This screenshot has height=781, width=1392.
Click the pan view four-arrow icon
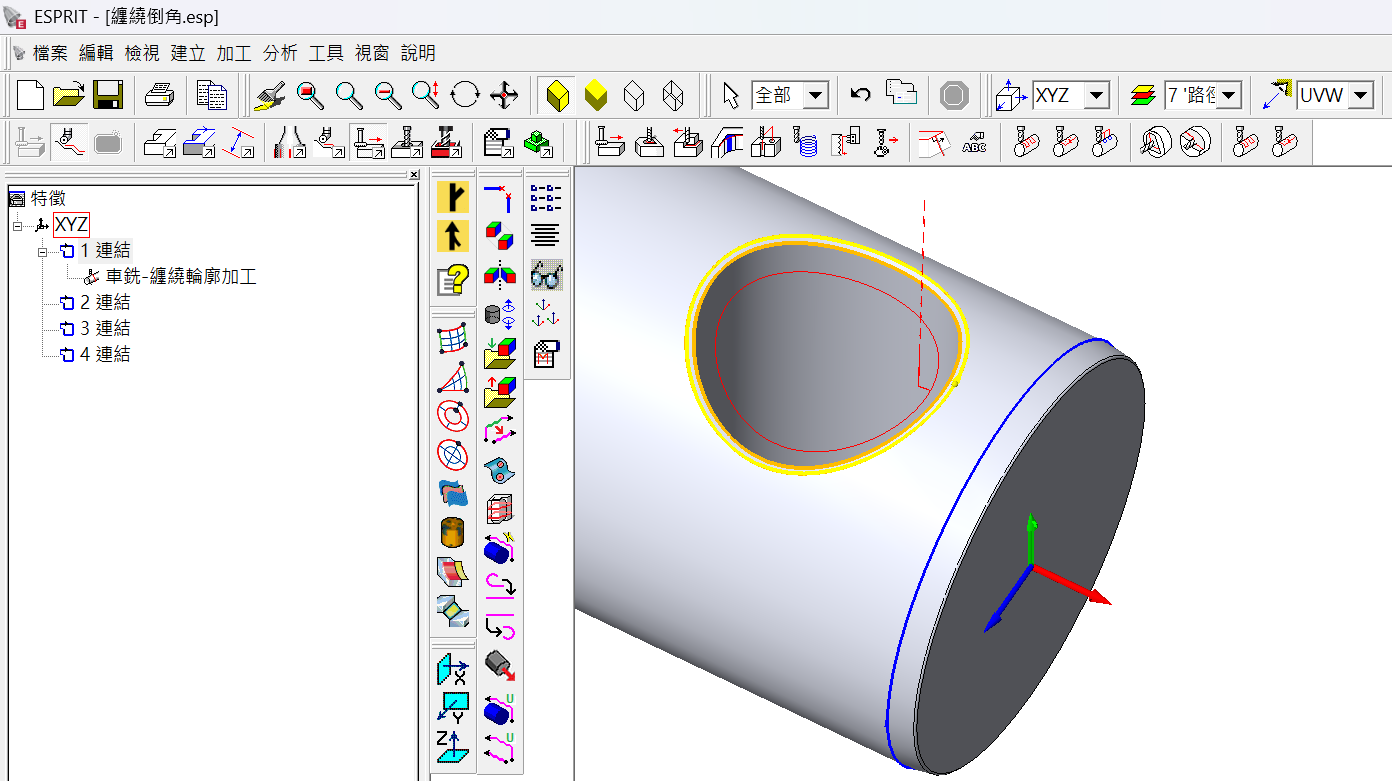point(504,95)
